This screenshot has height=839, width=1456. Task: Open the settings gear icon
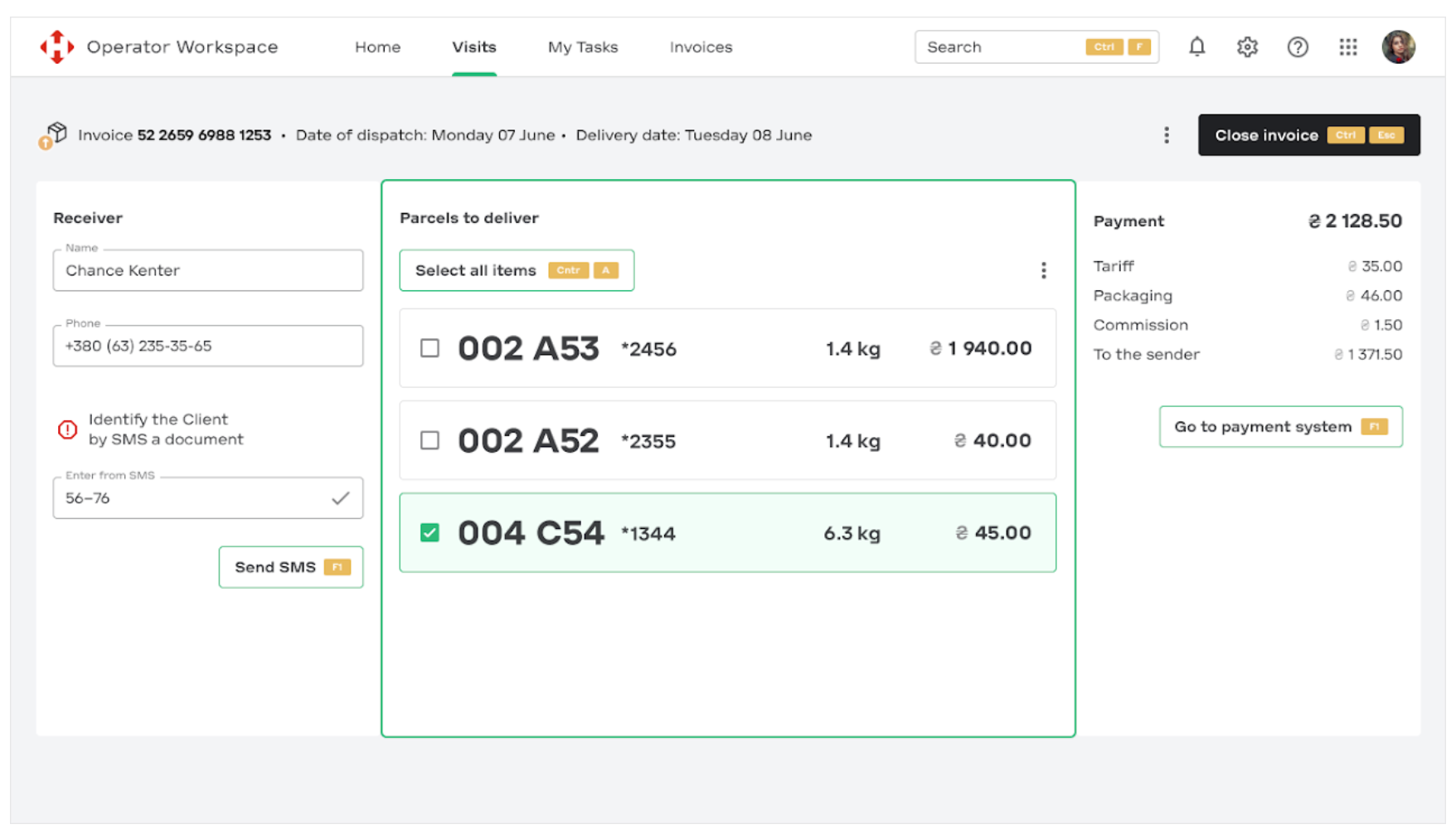point(1247,47)
